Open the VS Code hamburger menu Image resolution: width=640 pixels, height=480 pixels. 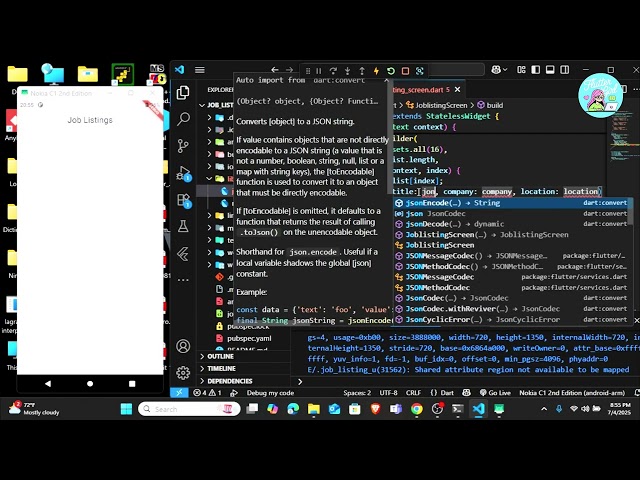coord(200,70)
